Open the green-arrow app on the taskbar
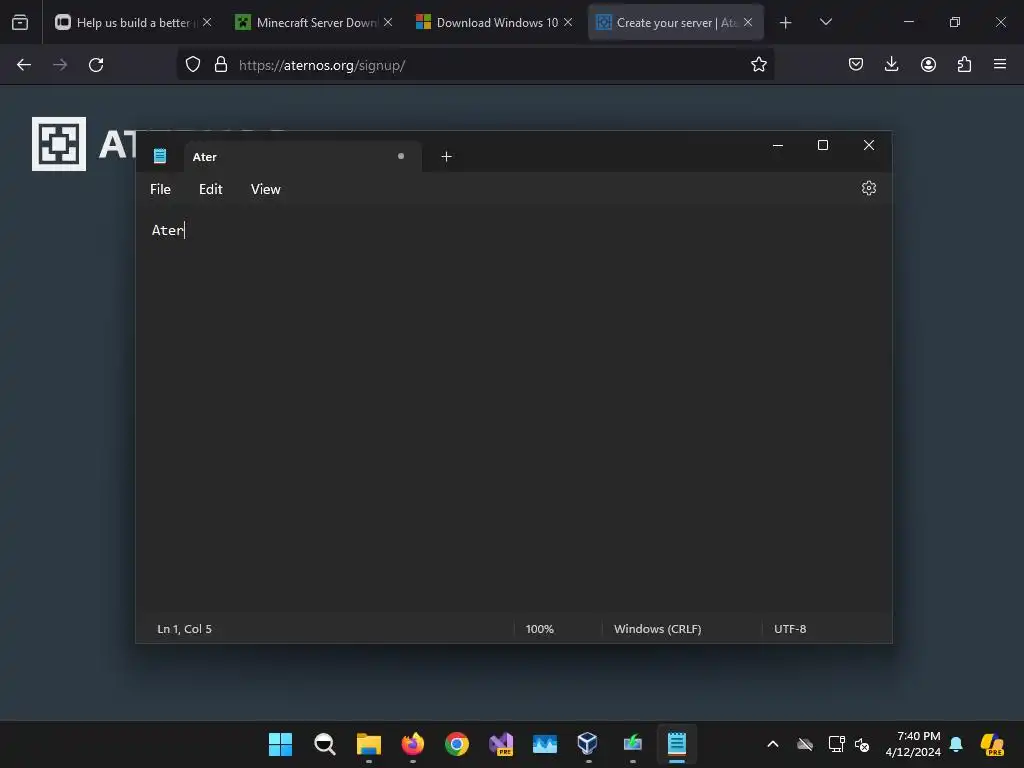 coord(632,744)
